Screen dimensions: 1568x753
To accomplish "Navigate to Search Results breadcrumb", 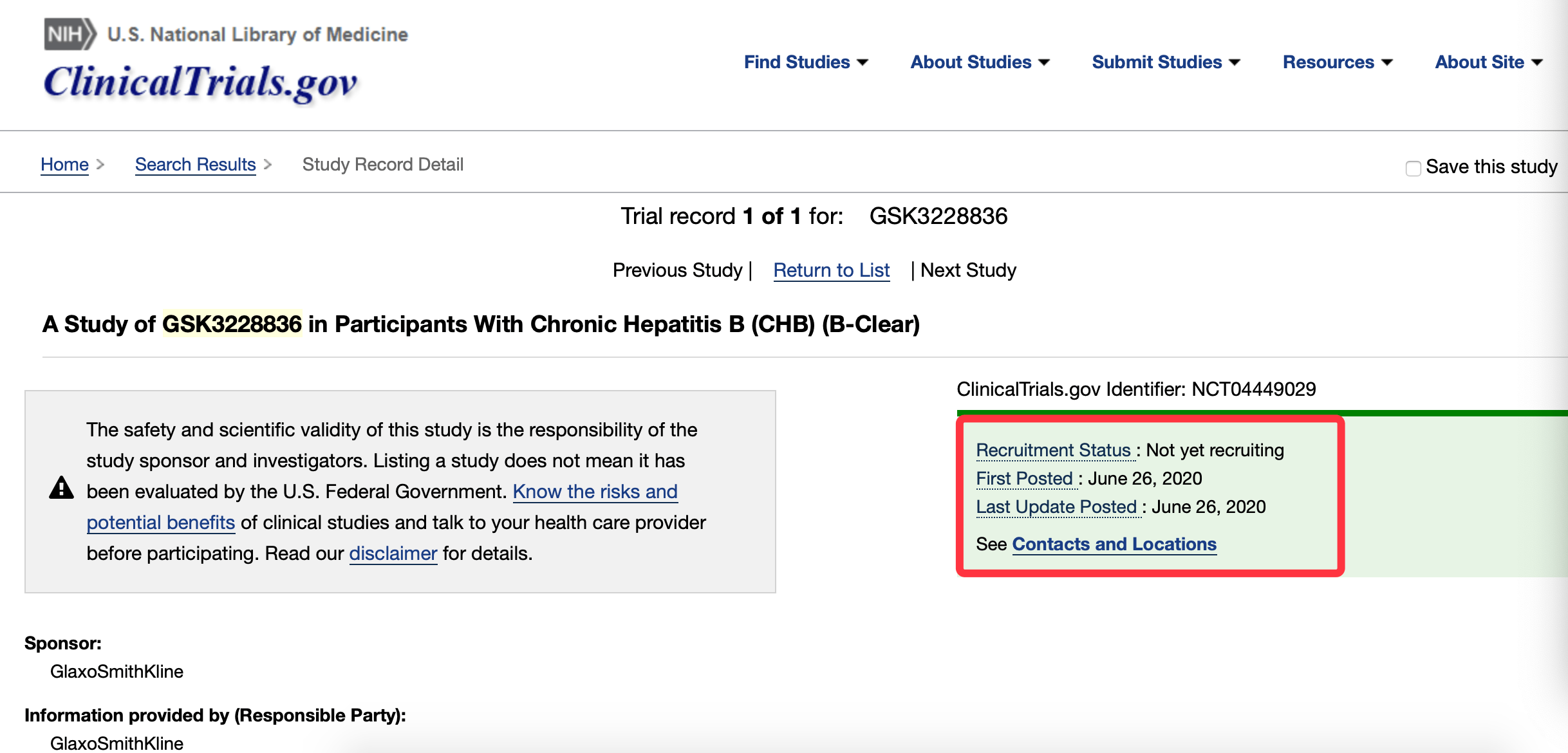I will (x=195, y=165).
